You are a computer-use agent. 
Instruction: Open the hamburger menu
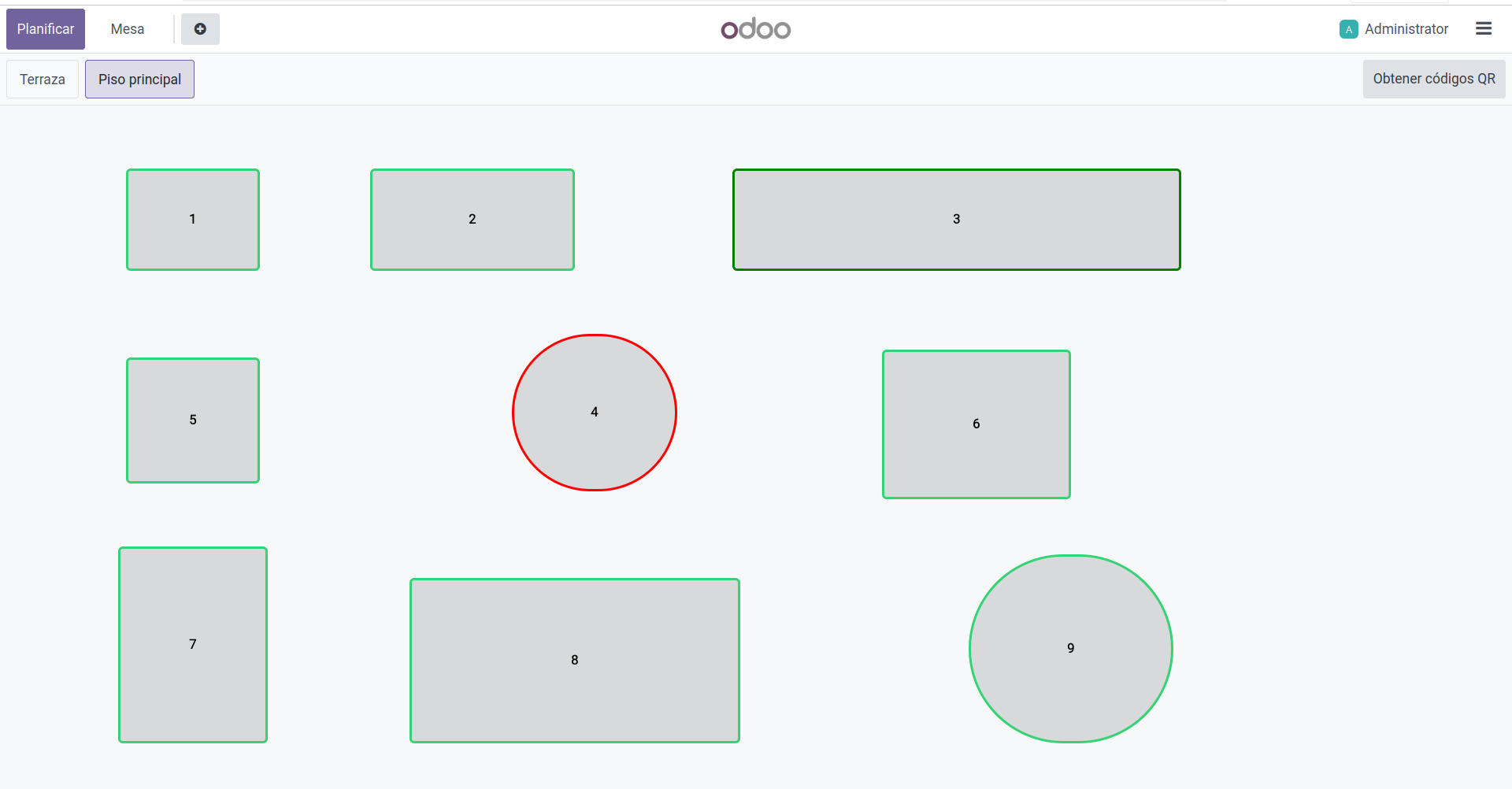(x=1484, y=29)
